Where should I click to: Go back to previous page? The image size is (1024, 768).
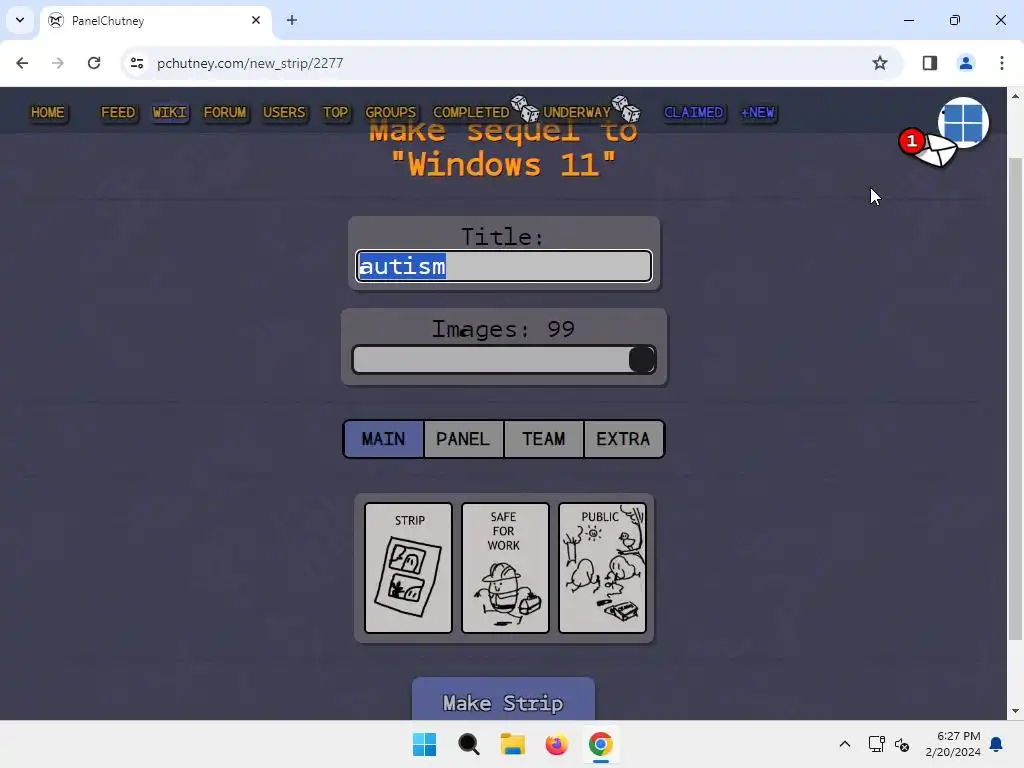(22, 63)
